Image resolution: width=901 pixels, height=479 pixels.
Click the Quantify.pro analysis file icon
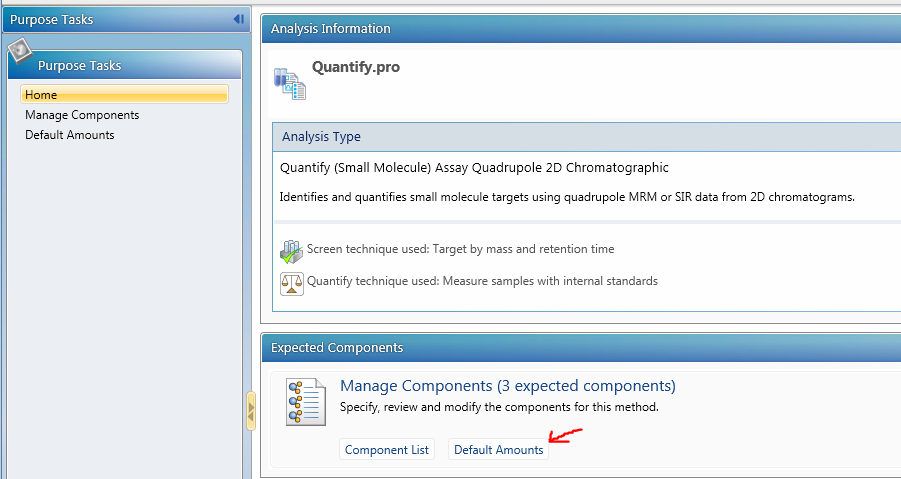pos(290,84)
